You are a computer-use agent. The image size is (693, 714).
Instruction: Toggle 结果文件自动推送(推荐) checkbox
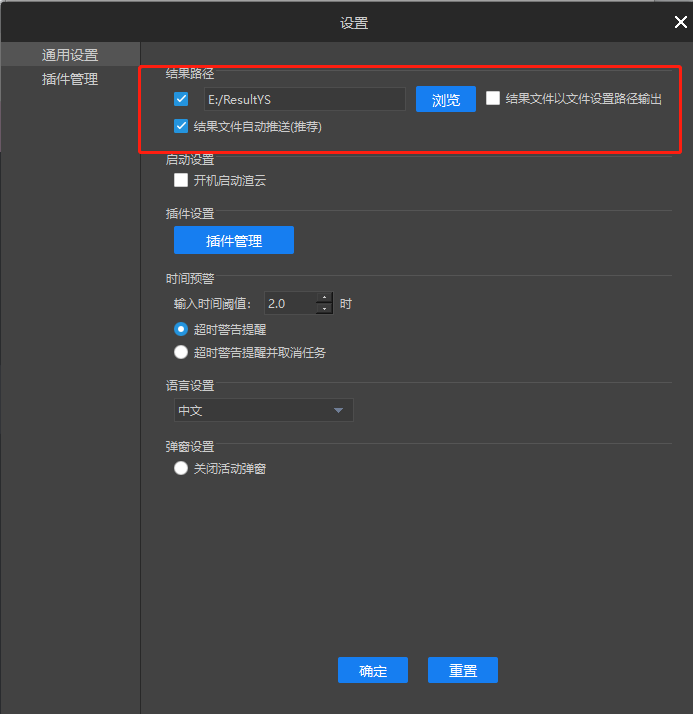(181, 127)
